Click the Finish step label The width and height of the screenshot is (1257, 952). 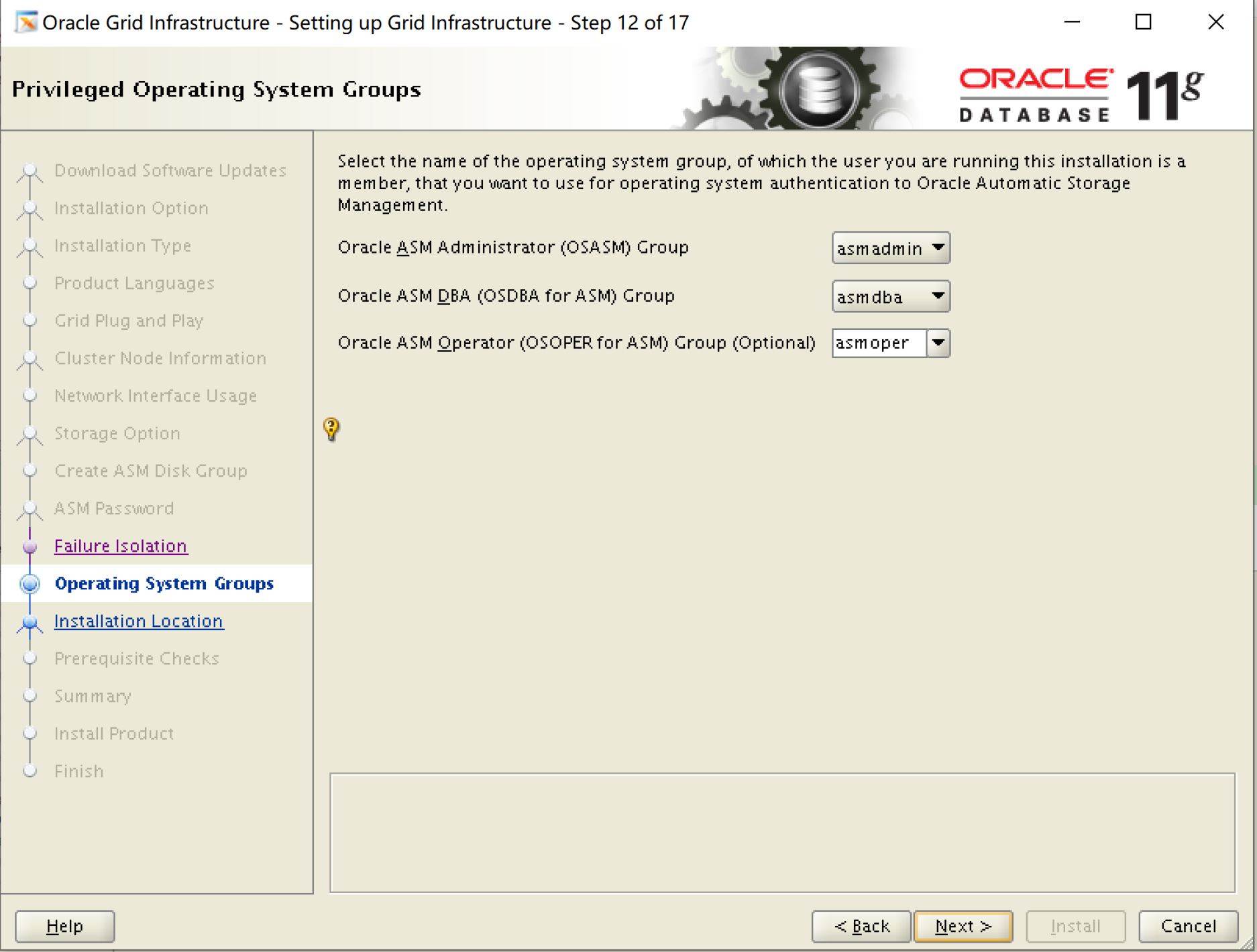point(79,771)
